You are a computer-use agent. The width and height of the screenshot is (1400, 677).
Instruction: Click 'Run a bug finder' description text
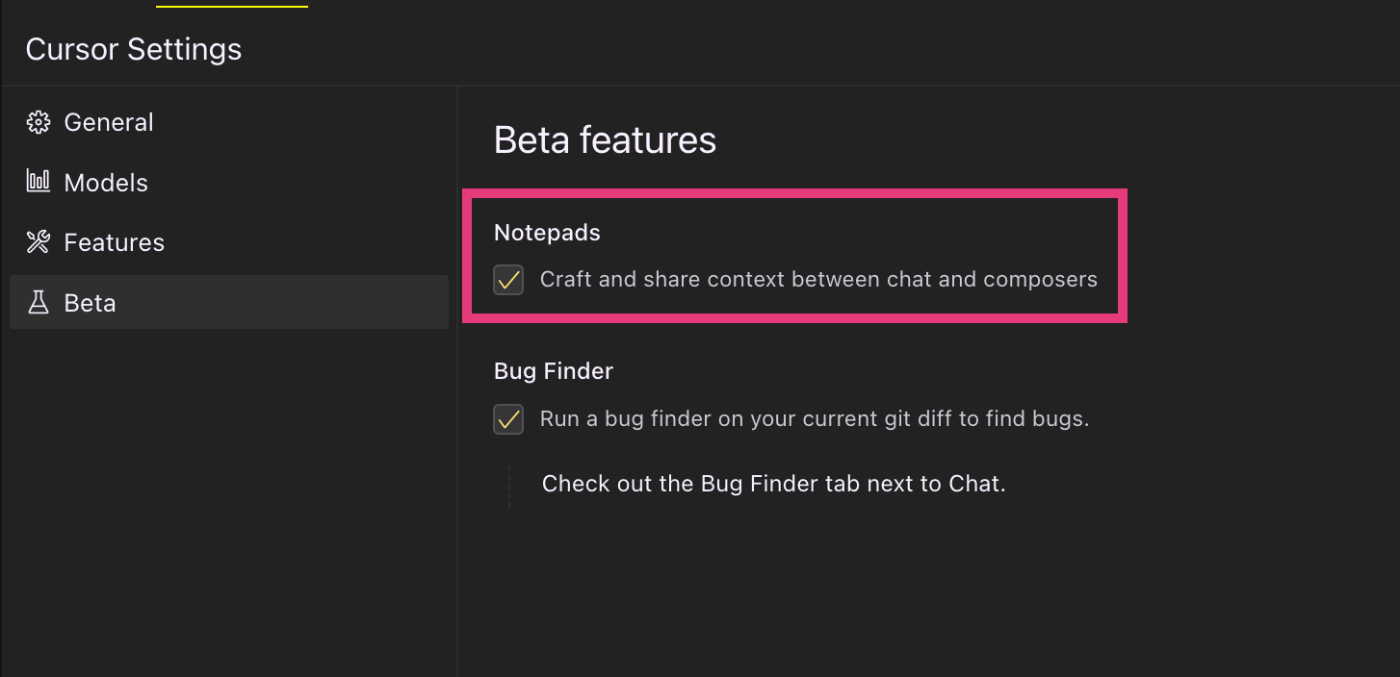(814, 418)
